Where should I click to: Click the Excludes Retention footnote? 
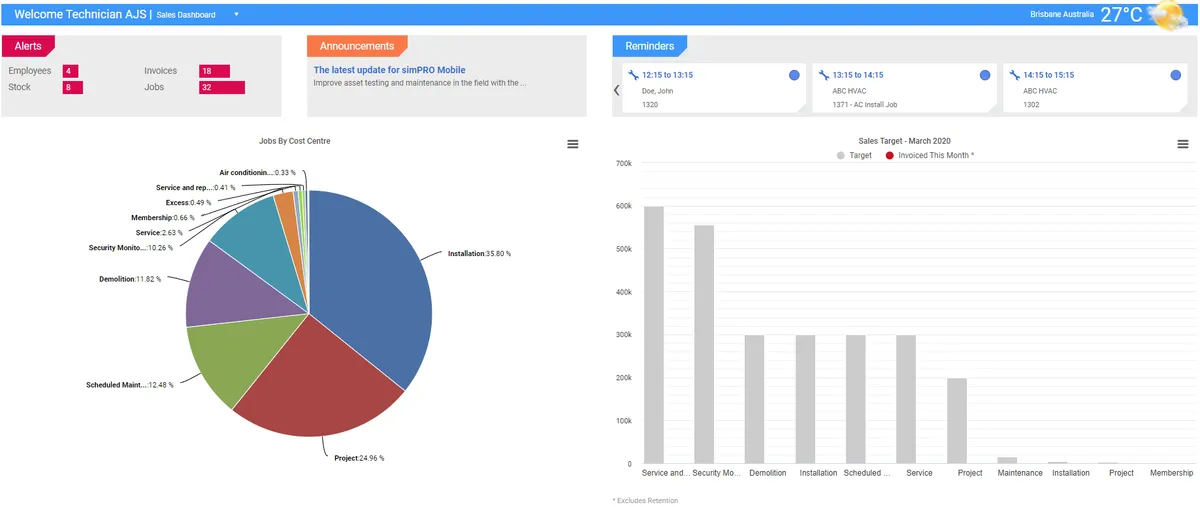[x=645, y=500]
